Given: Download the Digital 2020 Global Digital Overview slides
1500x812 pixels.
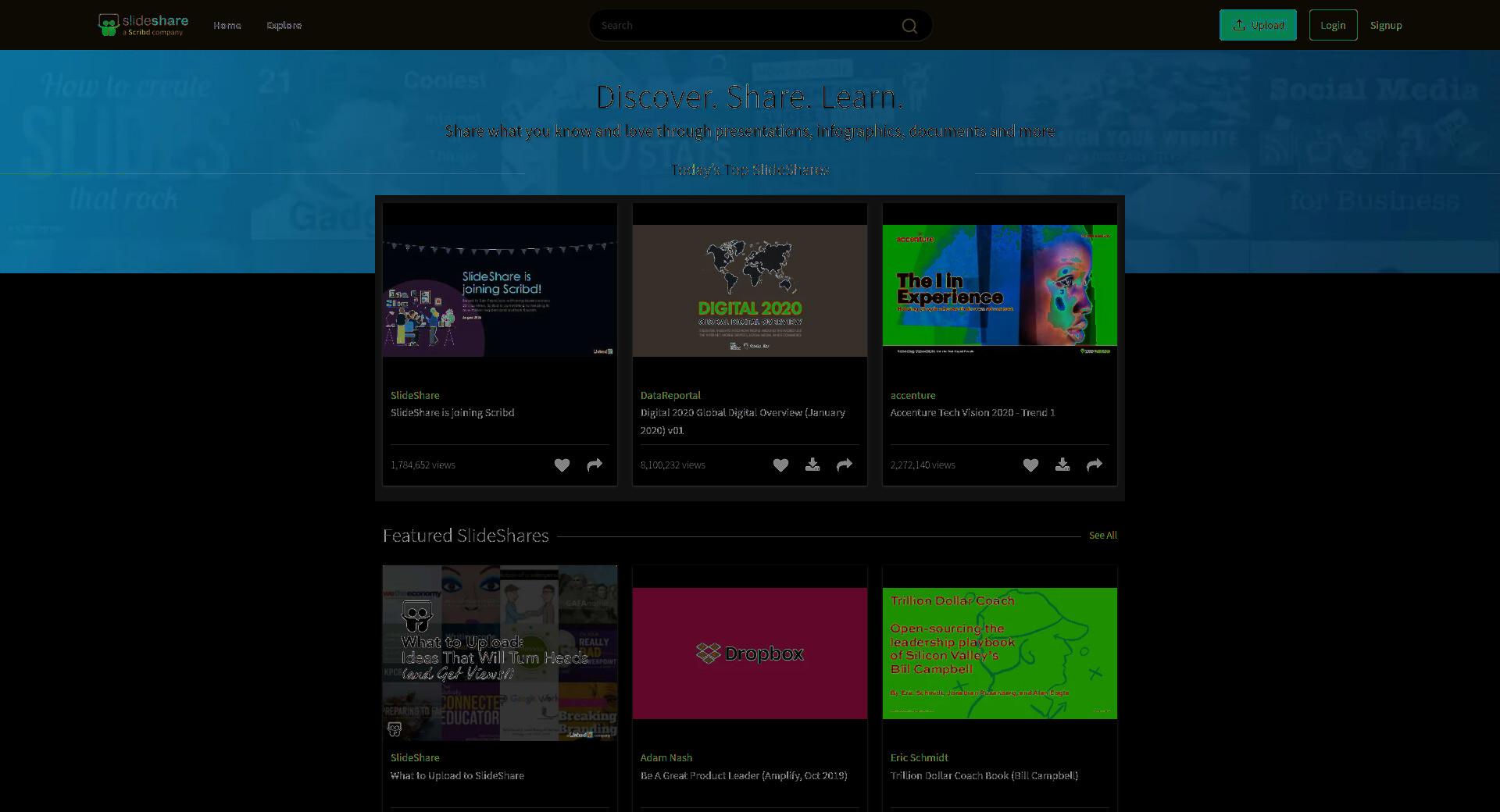Looking at the screenshot, I should [x=812, y=465].
